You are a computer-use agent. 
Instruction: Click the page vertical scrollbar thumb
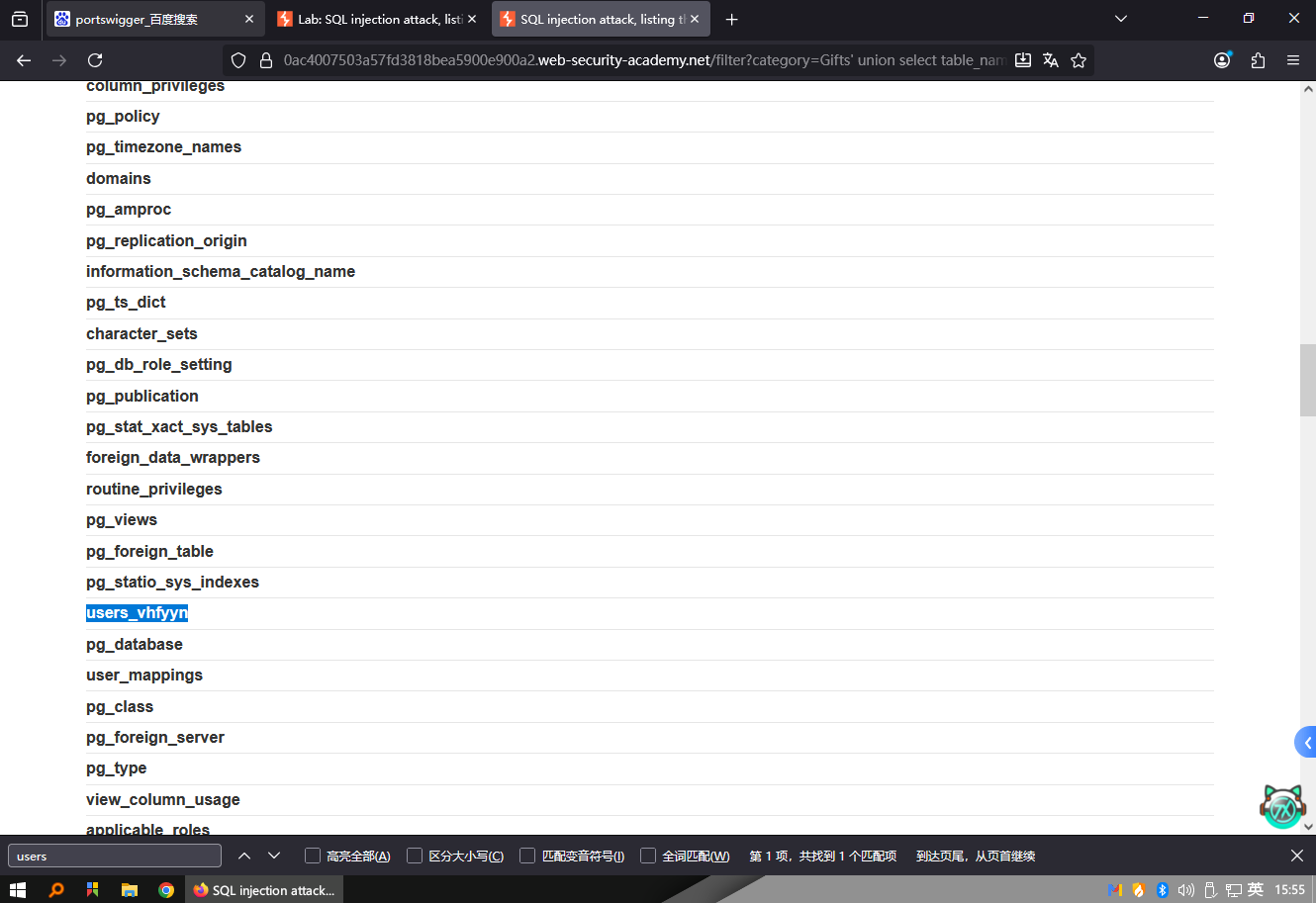point(1307,380)
